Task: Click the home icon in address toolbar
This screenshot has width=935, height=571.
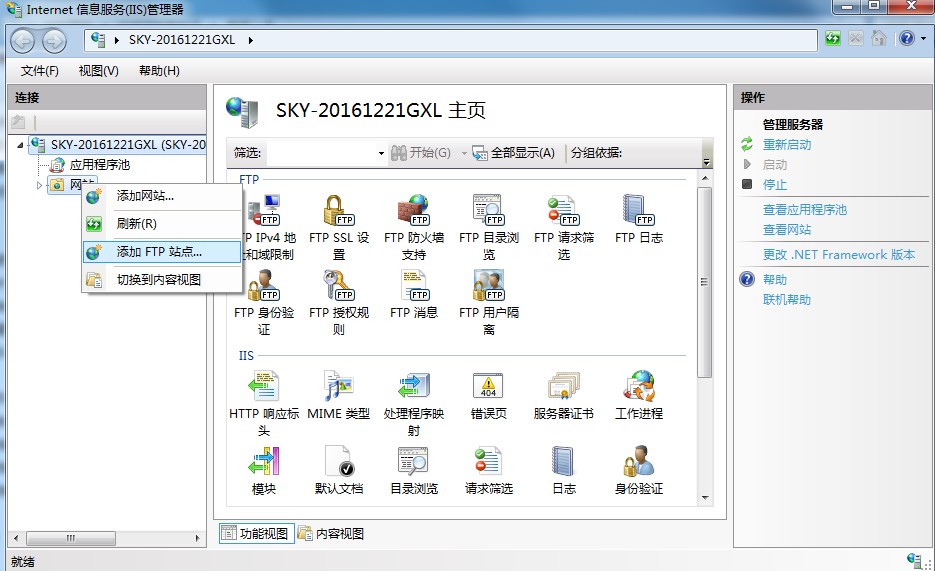Action: coord(879,39)
